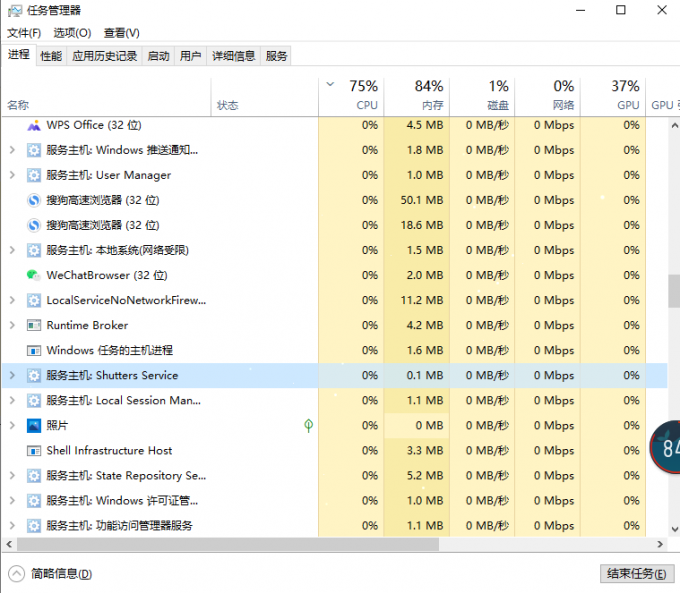Click the gear icon for LocalServiceNoNetworkFirewall

point(34,301)
